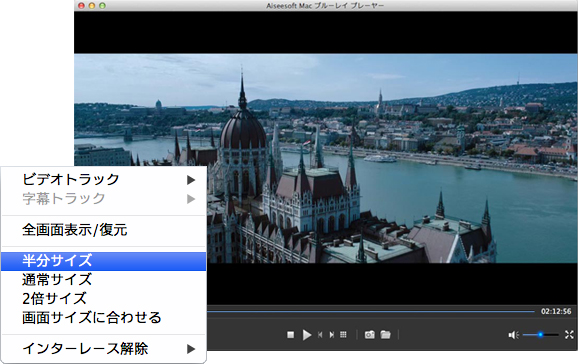
Task: Skip to the previous chapter
Action: pyautogui.click(x=320, y=334)
